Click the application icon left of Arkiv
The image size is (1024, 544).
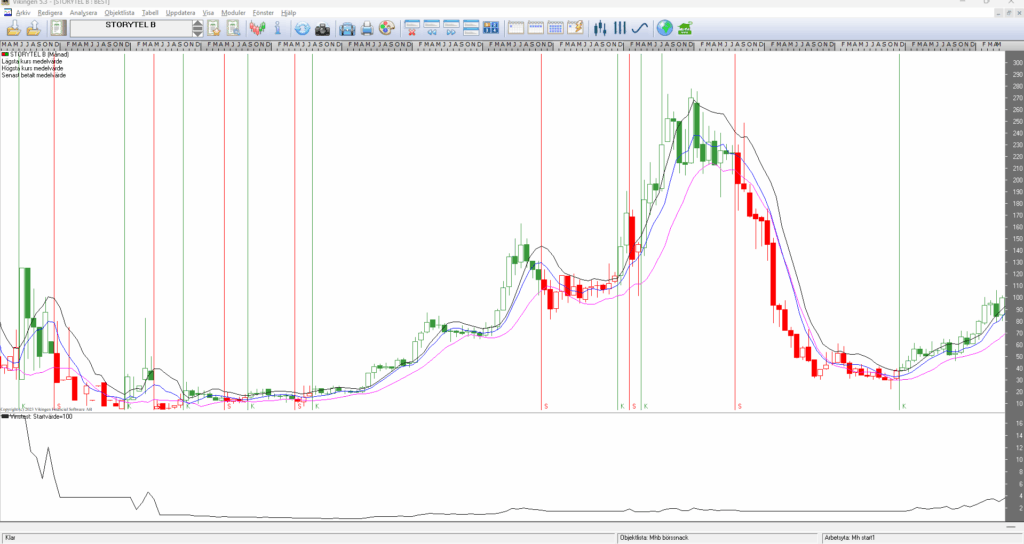point(7,12)
